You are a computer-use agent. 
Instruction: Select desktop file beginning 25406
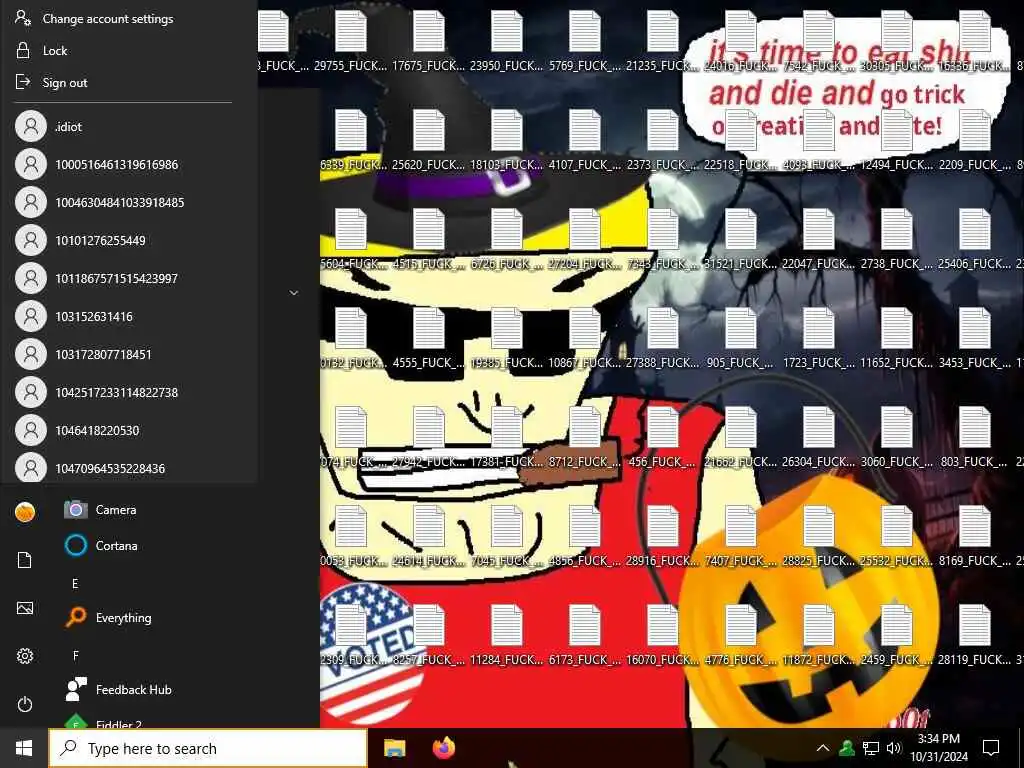click(x=974, y=238)
